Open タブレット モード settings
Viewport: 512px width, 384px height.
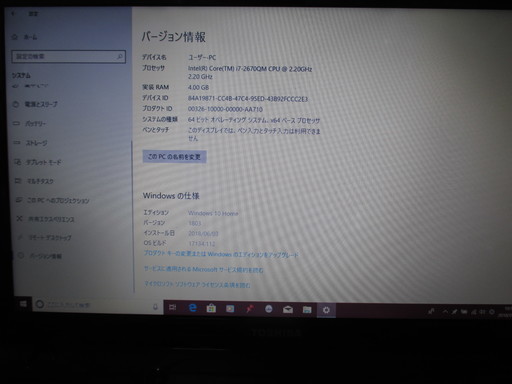(44, 162)
